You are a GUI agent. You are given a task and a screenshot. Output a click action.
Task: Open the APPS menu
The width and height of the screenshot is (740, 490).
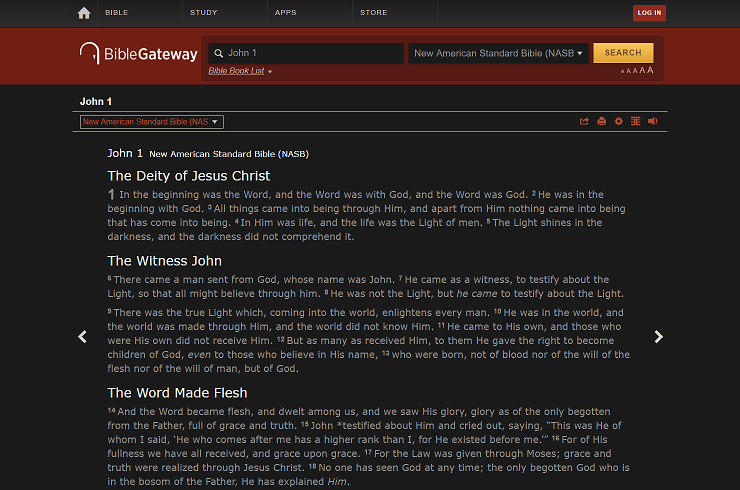286,13
